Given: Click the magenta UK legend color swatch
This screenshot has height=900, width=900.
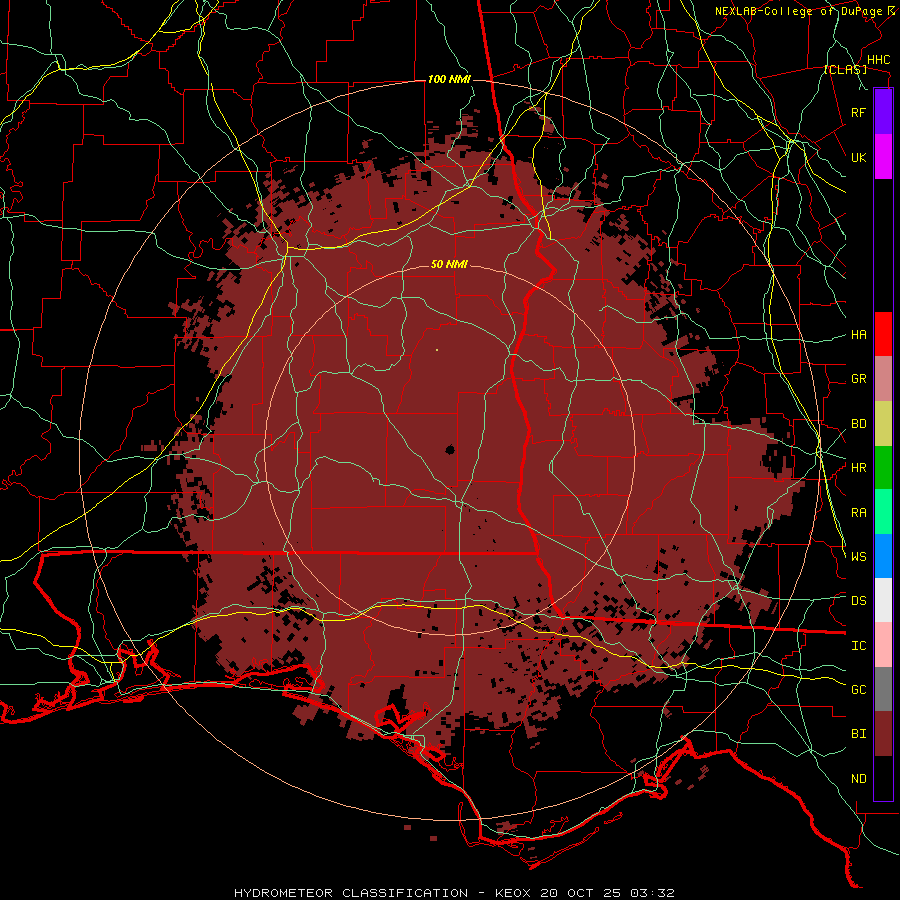Looking at the screenshot, I should click(883, 157).
